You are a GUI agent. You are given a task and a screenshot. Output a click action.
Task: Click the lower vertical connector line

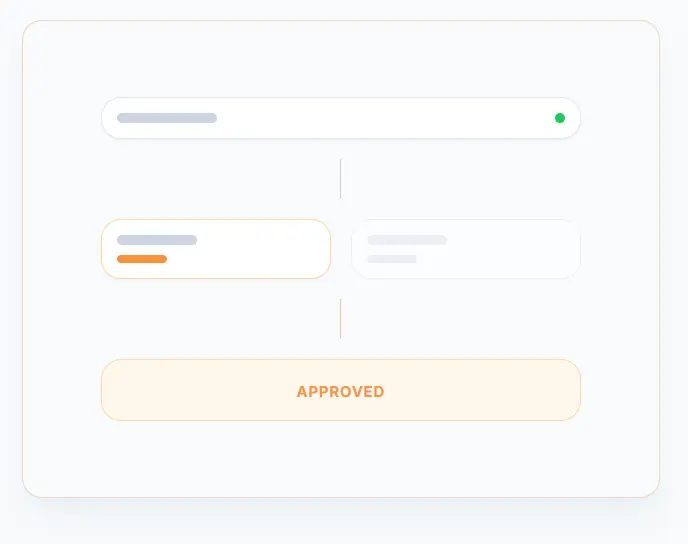[x=340, y=318]
